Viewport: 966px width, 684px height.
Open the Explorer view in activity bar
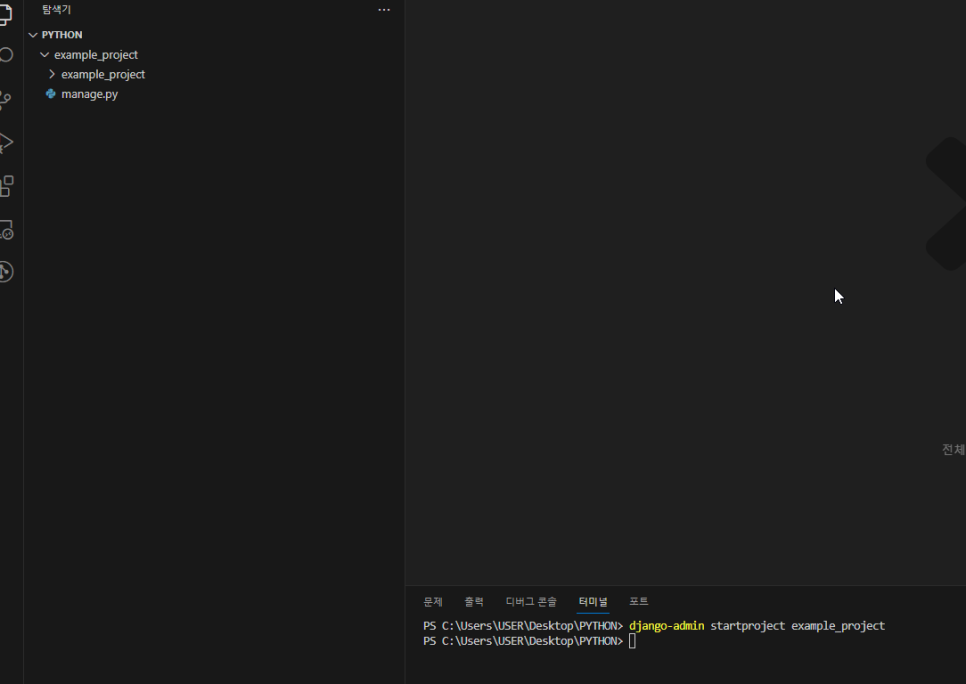(x=5, y=14)
